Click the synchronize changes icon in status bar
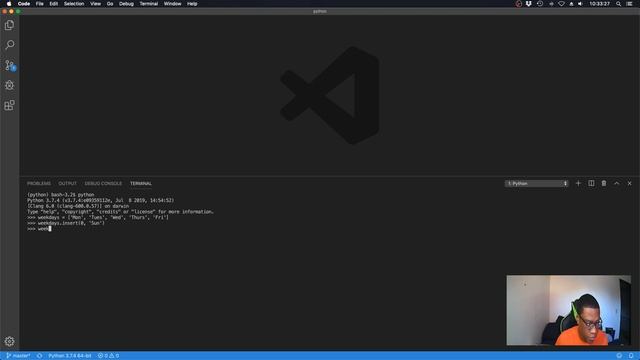This screenshot has height=360, width=640. click(40, 356)
